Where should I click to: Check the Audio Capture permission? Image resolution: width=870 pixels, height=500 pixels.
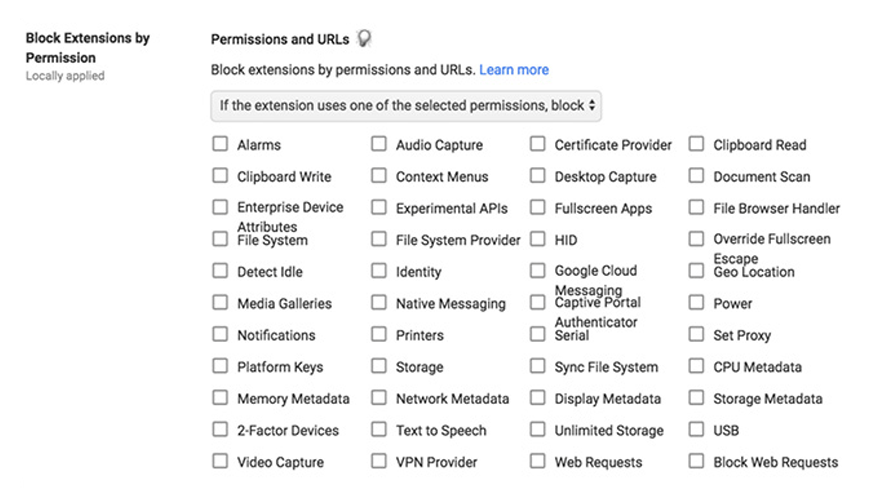[x=379, y=144]
